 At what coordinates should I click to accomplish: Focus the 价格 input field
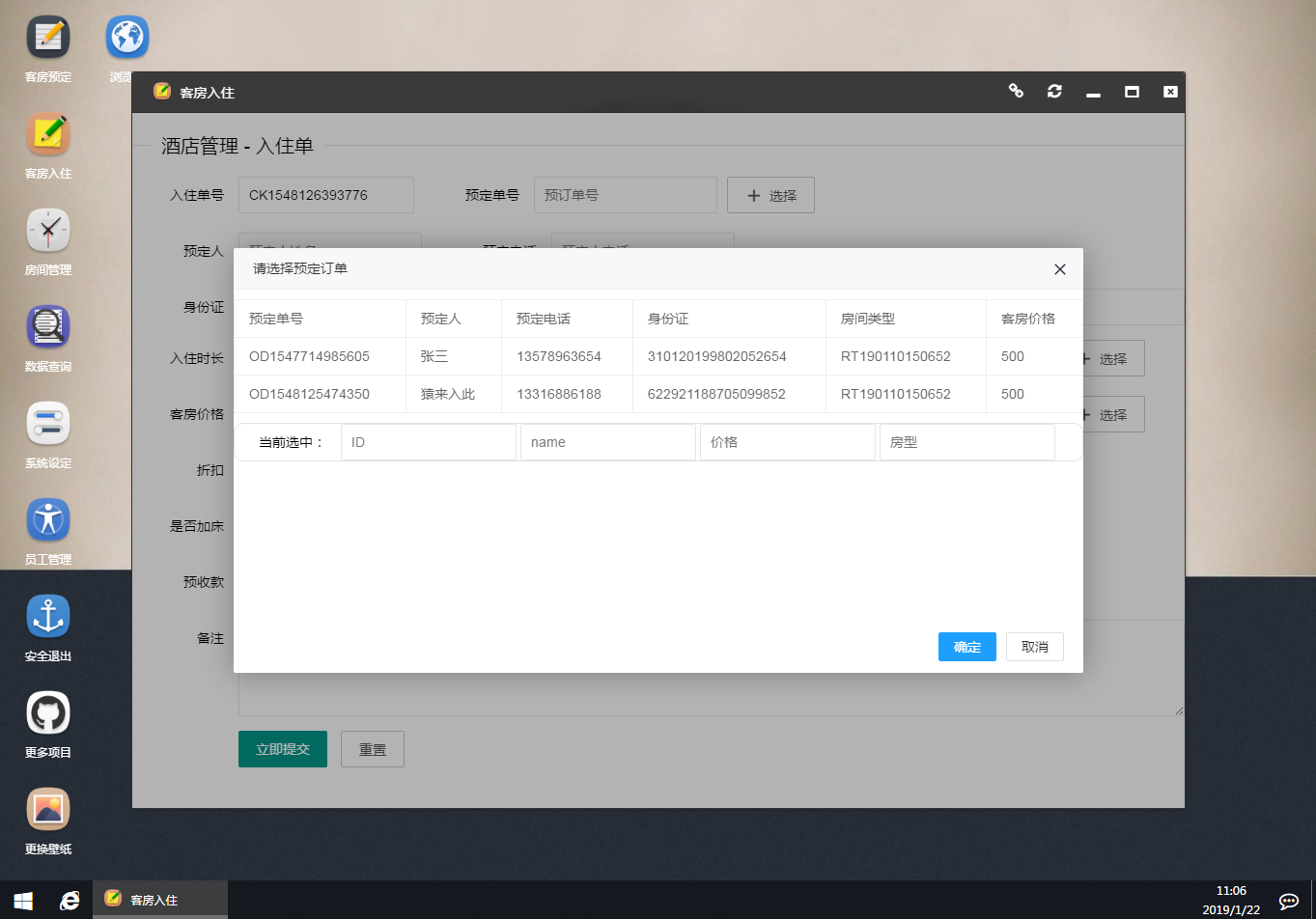coord(787,442)
